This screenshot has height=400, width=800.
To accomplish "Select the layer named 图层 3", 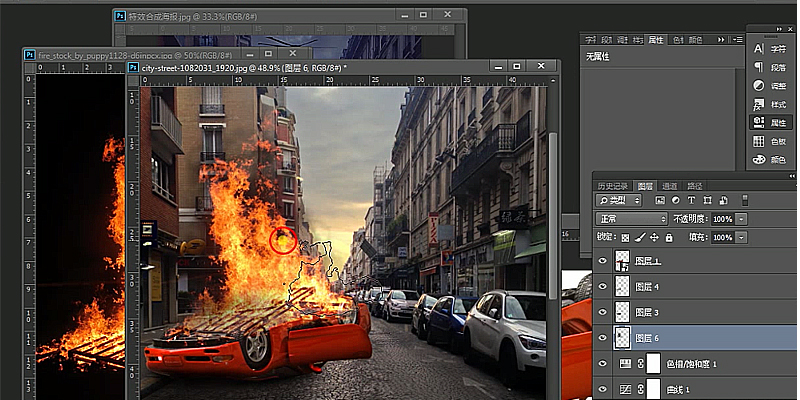I will (647, 312).
